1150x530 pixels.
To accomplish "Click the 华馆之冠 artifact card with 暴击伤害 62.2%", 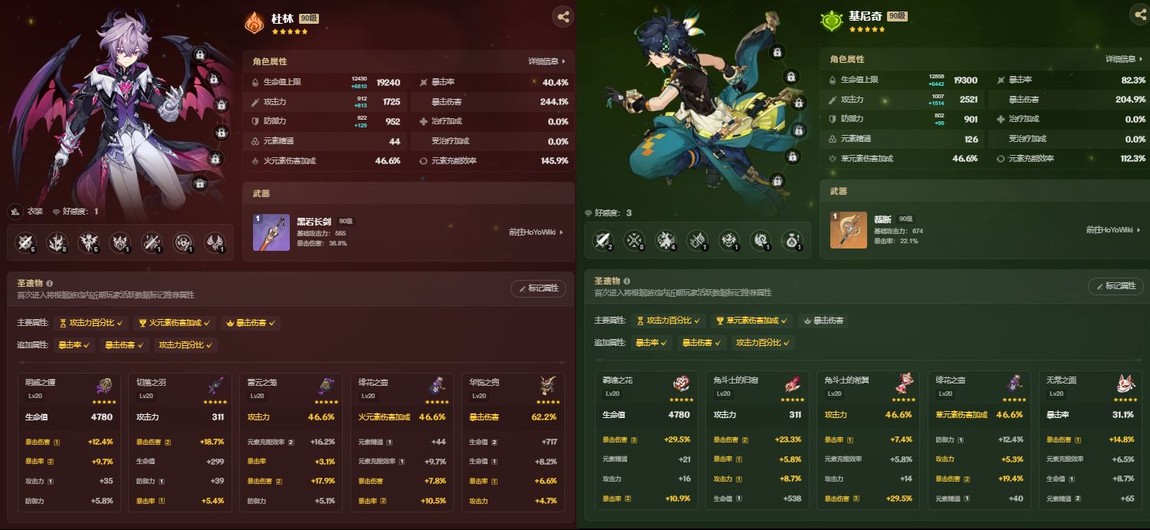I will click(514, 442).
